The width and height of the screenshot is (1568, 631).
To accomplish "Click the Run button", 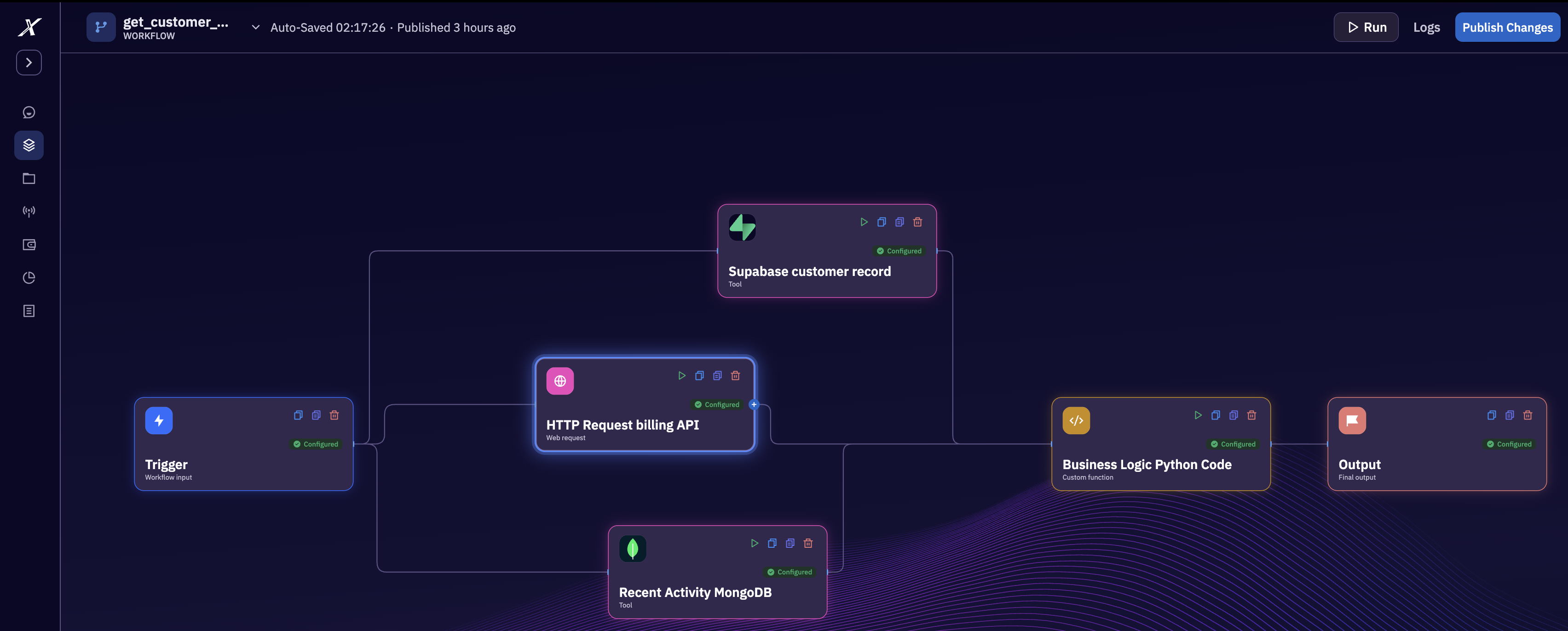I will (x=1365, y=28).
